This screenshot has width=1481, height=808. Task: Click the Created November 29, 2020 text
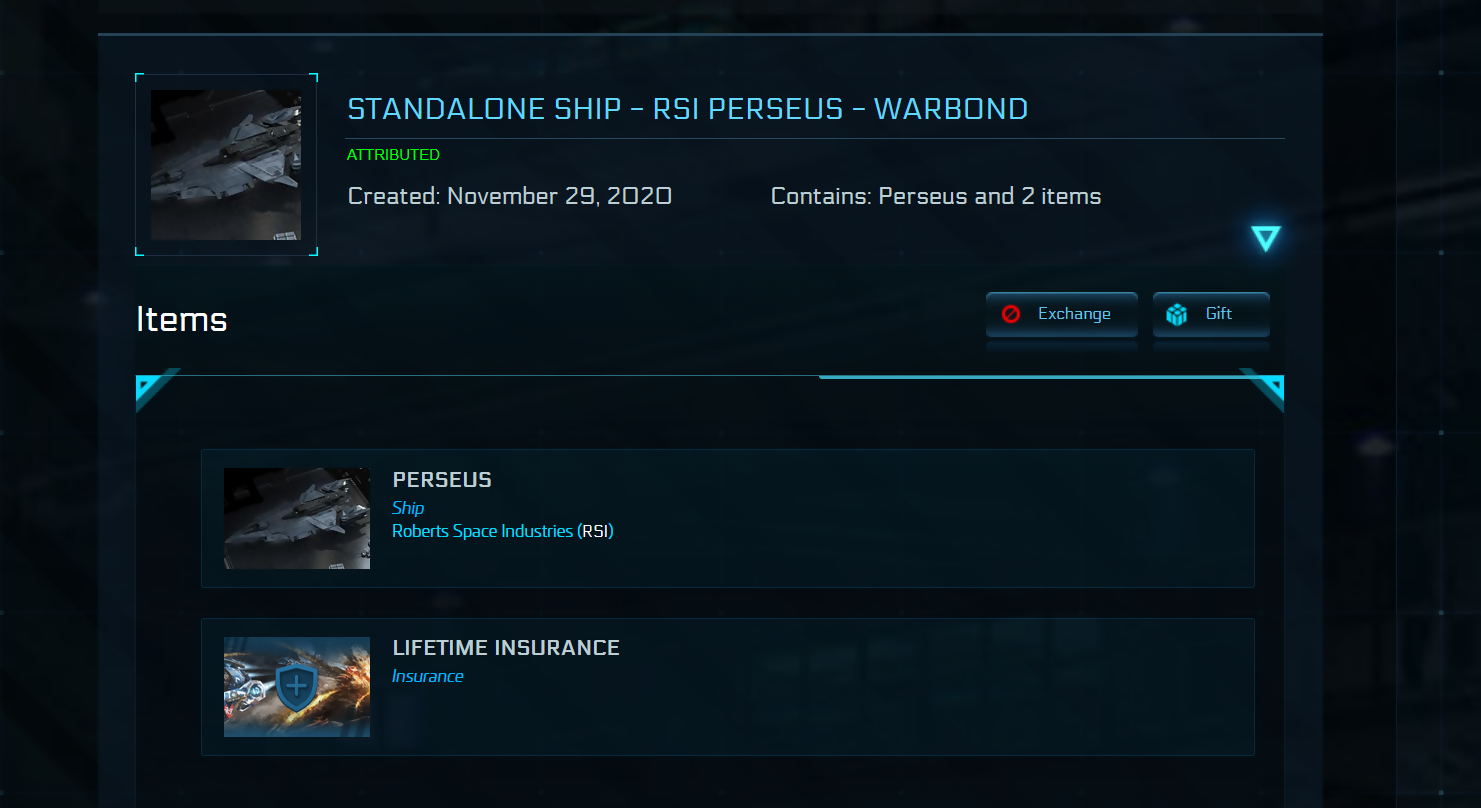pos(509,196)
